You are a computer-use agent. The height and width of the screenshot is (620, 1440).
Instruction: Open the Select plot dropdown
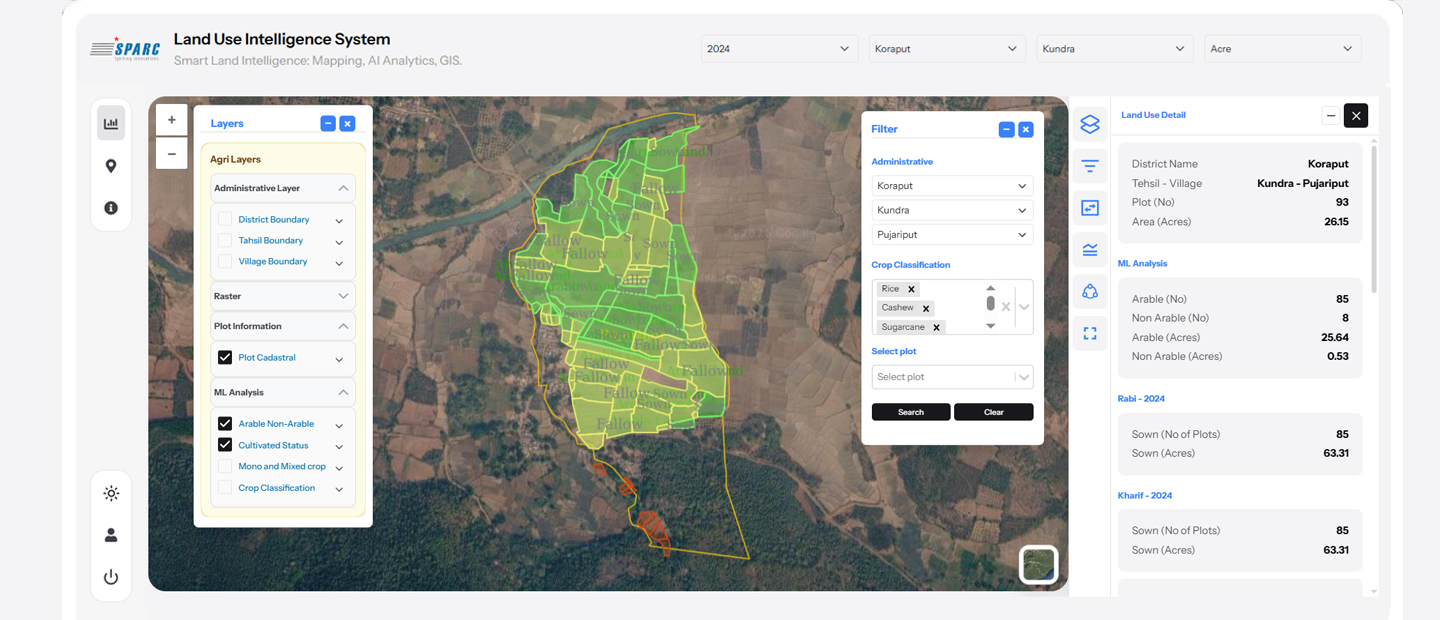click(x=952, y=377)
